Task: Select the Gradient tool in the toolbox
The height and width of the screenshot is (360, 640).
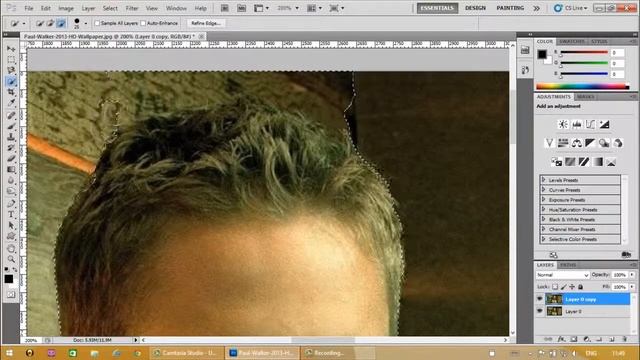Action: (11, 170)
